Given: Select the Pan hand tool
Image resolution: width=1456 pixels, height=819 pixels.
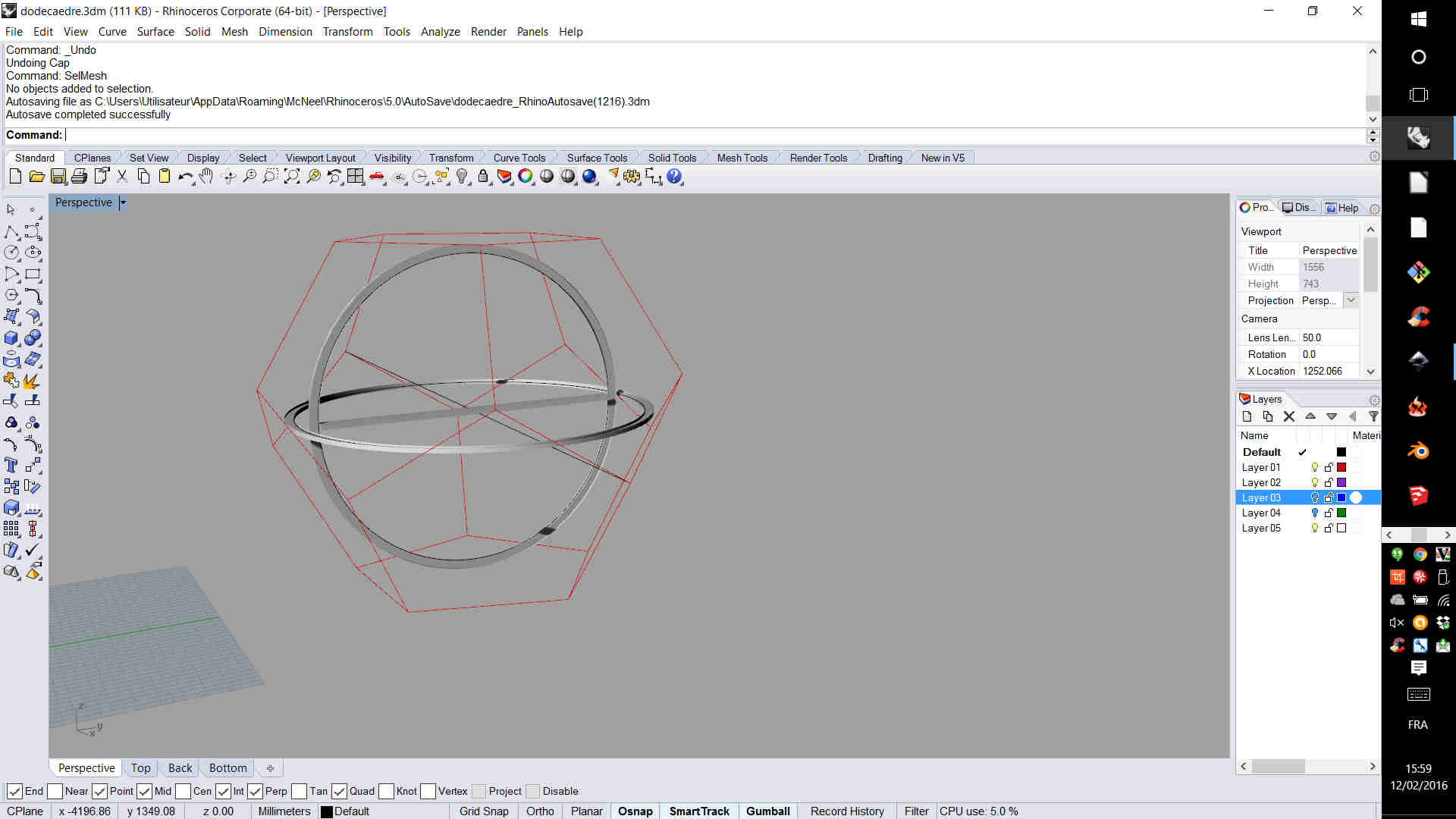Looking at the screenshot, I should 206,177.
